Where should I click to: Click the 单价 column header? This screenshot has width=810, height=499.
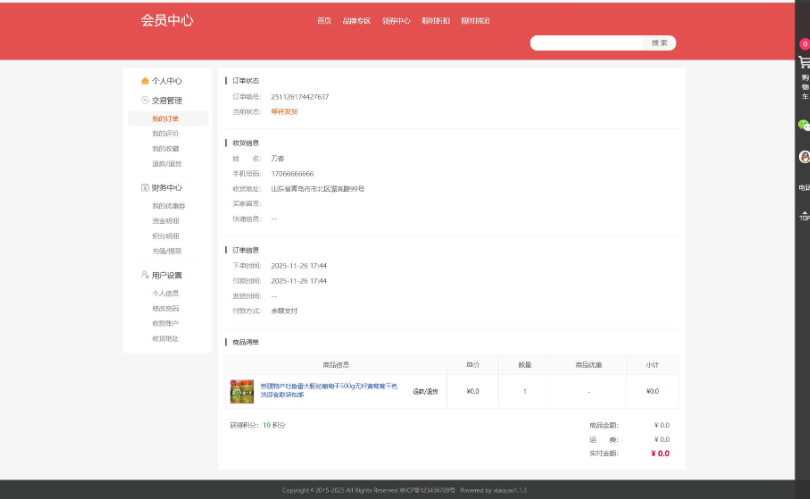pyautogui.click(x=473, y=365)
